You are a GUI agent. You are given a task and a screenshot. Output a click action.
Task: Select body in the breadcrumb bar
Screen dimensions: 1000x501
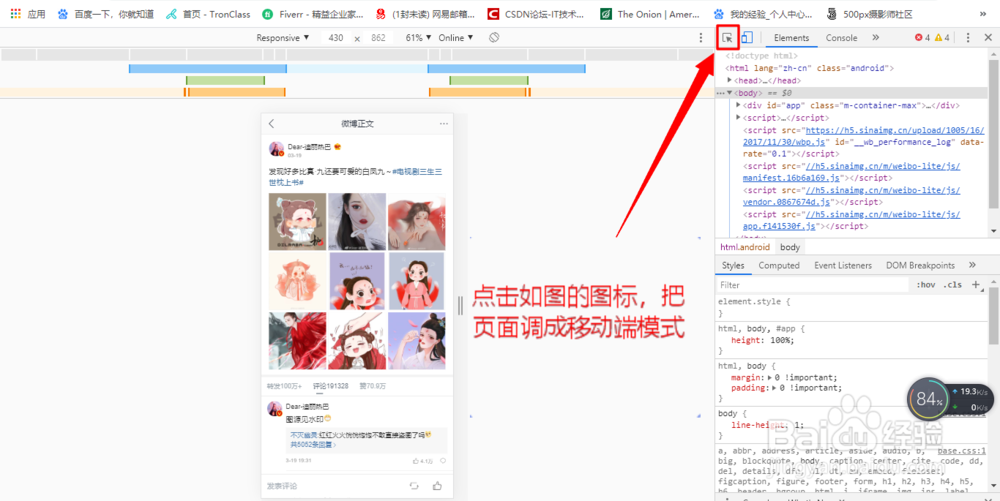(x=790, y=247)
